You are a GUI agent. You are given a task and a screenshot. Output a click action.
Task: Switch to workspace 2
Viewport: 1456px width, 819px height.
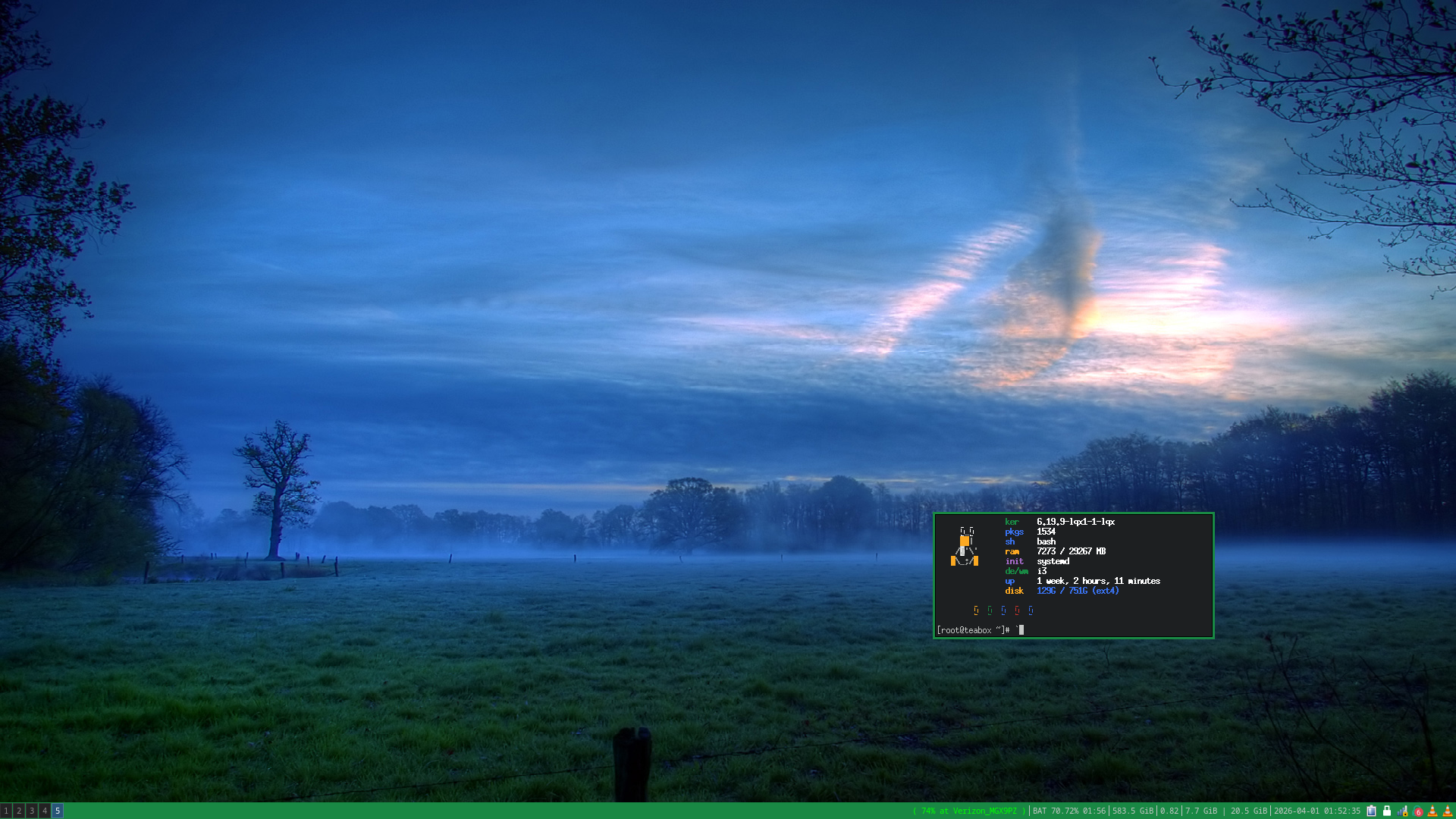coord(19,811)
